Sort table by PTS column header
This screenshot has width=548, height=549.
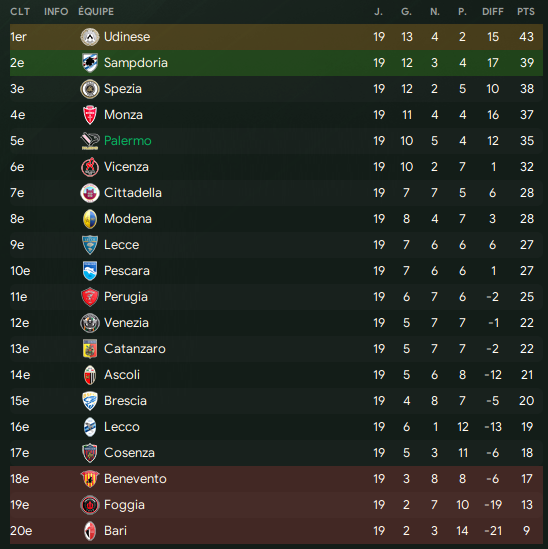(526, 12)
